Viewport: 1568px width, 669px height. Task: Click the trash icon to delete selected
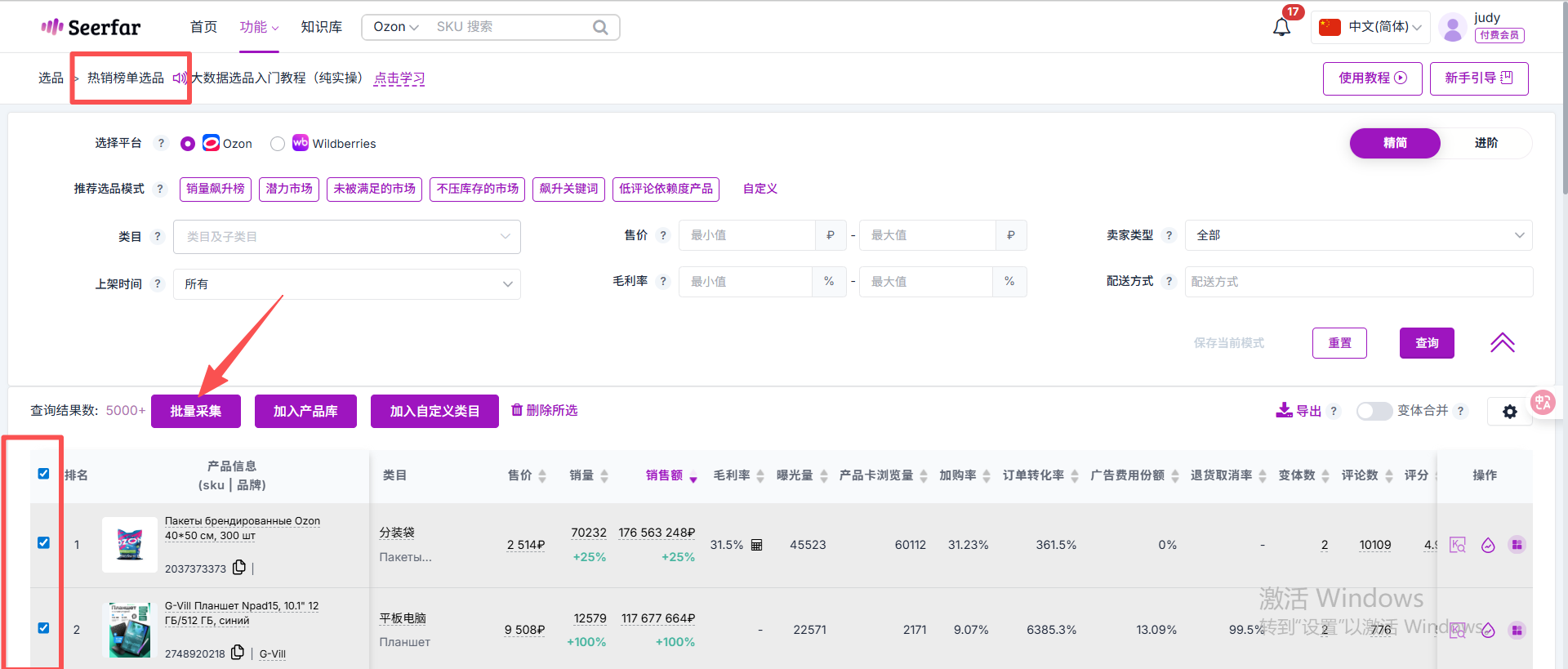517,410
